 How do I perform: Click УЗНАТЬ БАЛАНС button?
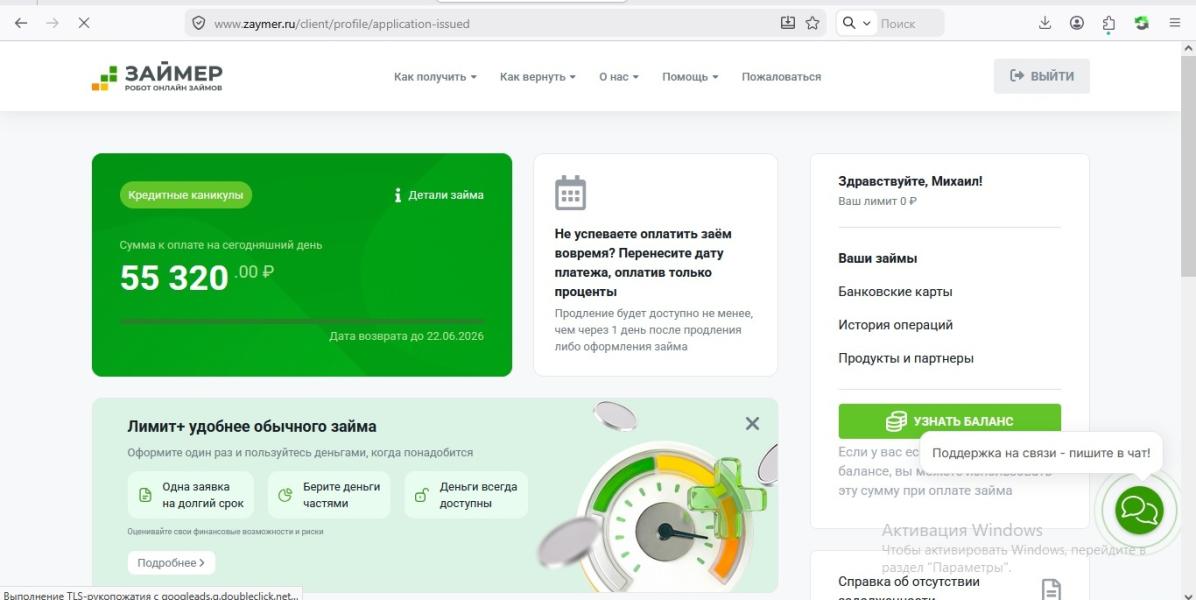949,421
